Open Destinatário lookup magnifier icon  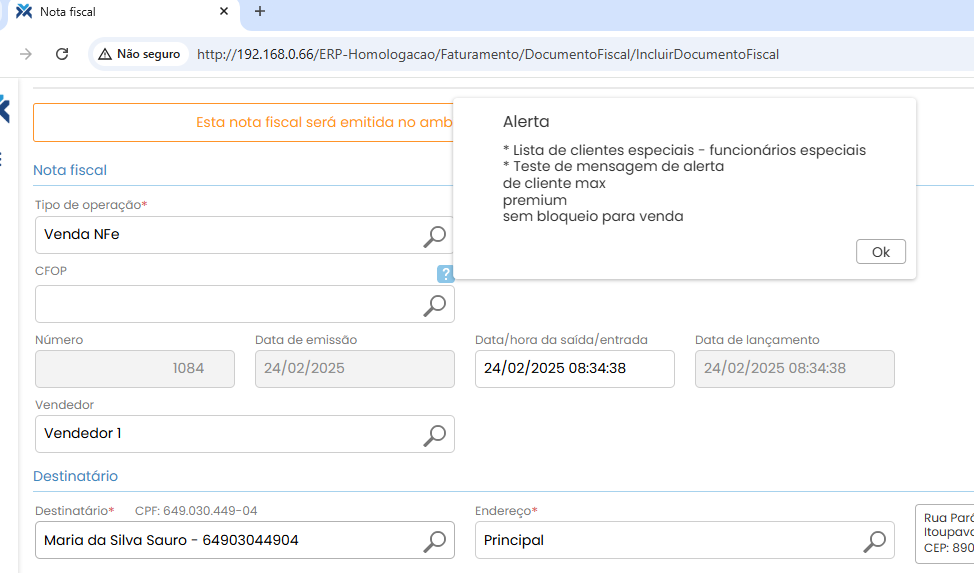434,541
